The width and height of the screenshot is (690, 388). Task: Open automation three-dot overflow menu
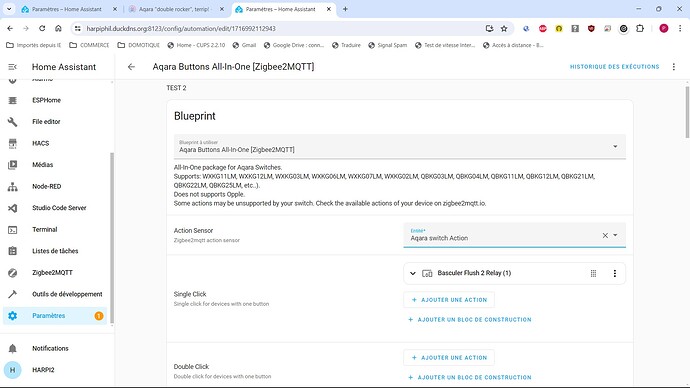click(x=674, y=67)
